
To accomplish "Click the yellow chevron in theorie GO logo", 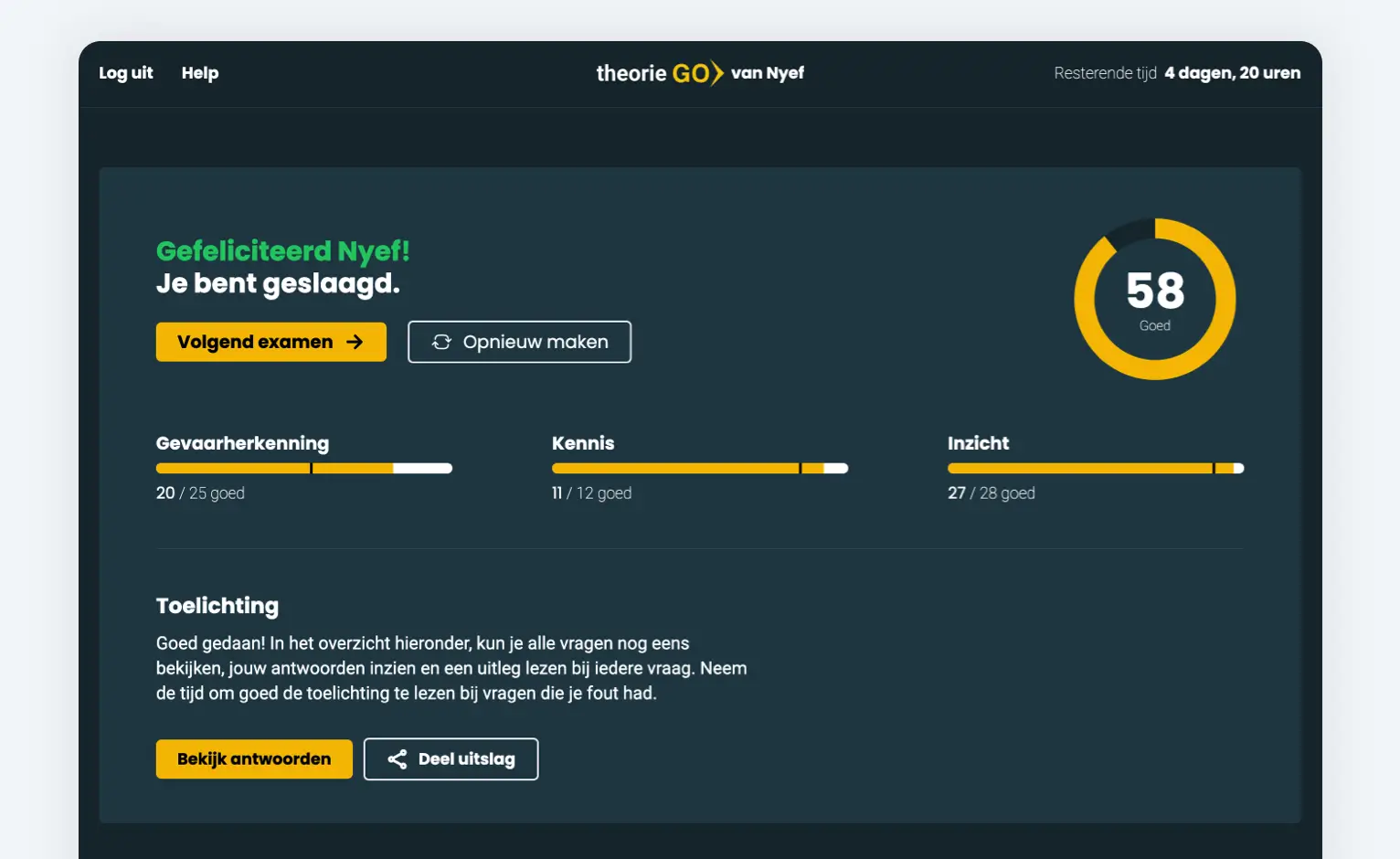I will coord(717,73).
